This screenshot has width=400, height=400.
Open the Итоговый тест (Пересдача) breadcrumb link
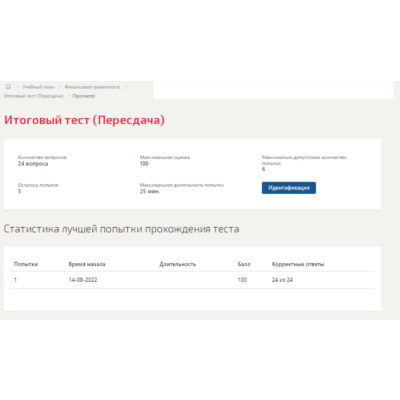pos(34,96)
